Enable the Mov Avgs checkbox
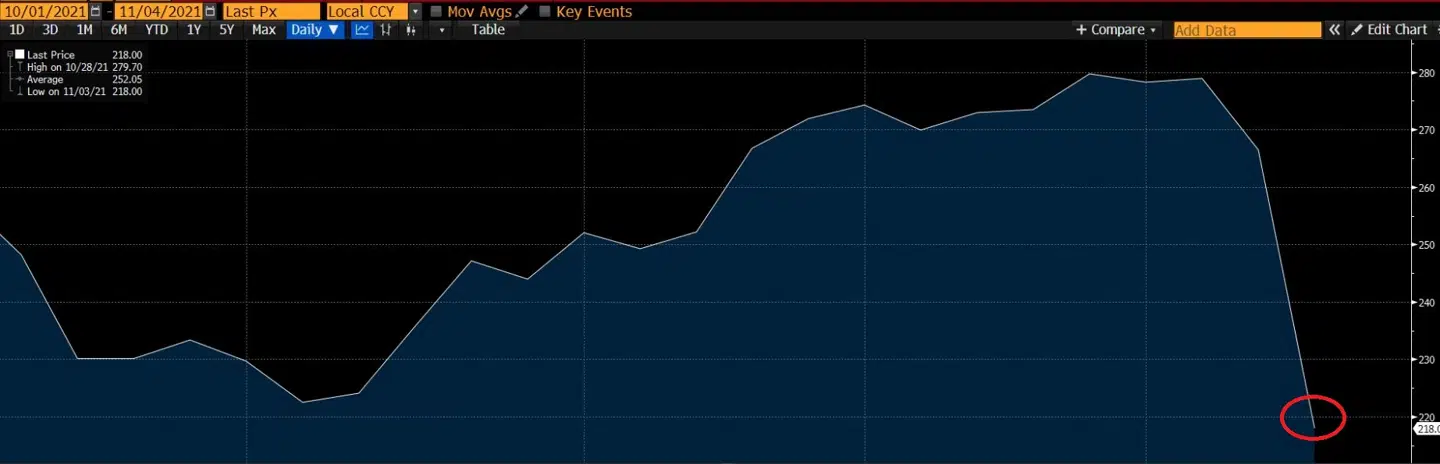 (x=436, y=12)
